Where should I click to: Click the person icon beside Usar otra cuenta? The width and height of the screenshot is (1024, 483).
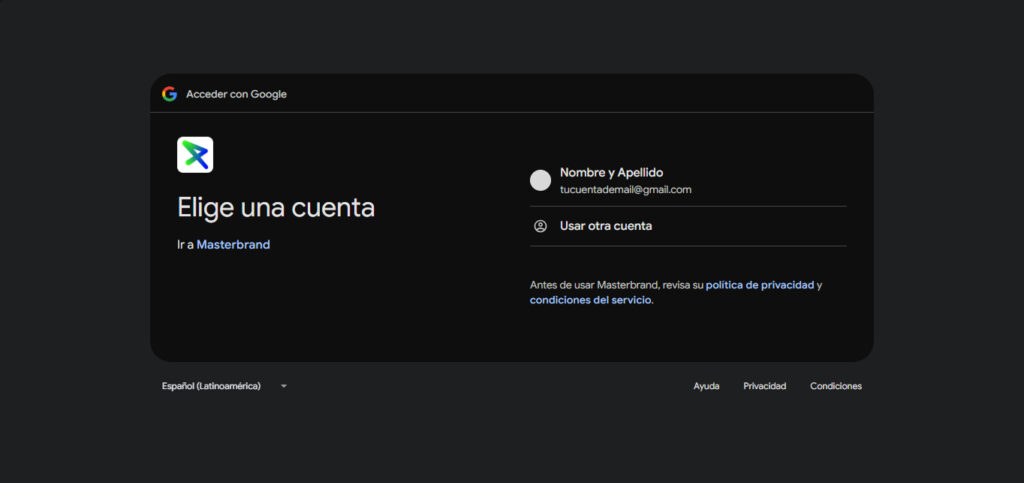tap(540, 226)
